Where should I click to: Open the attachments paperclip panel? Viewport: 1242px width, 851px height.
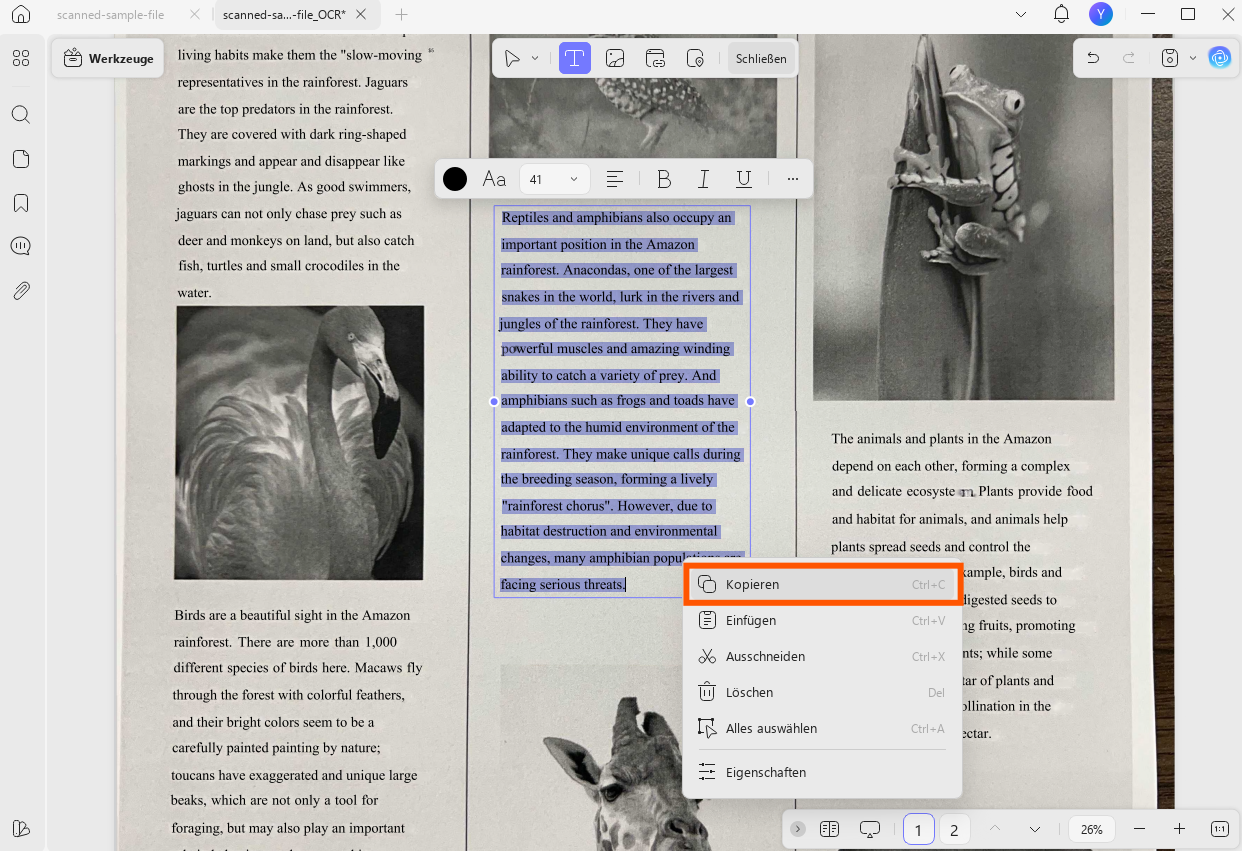point(21,291)
